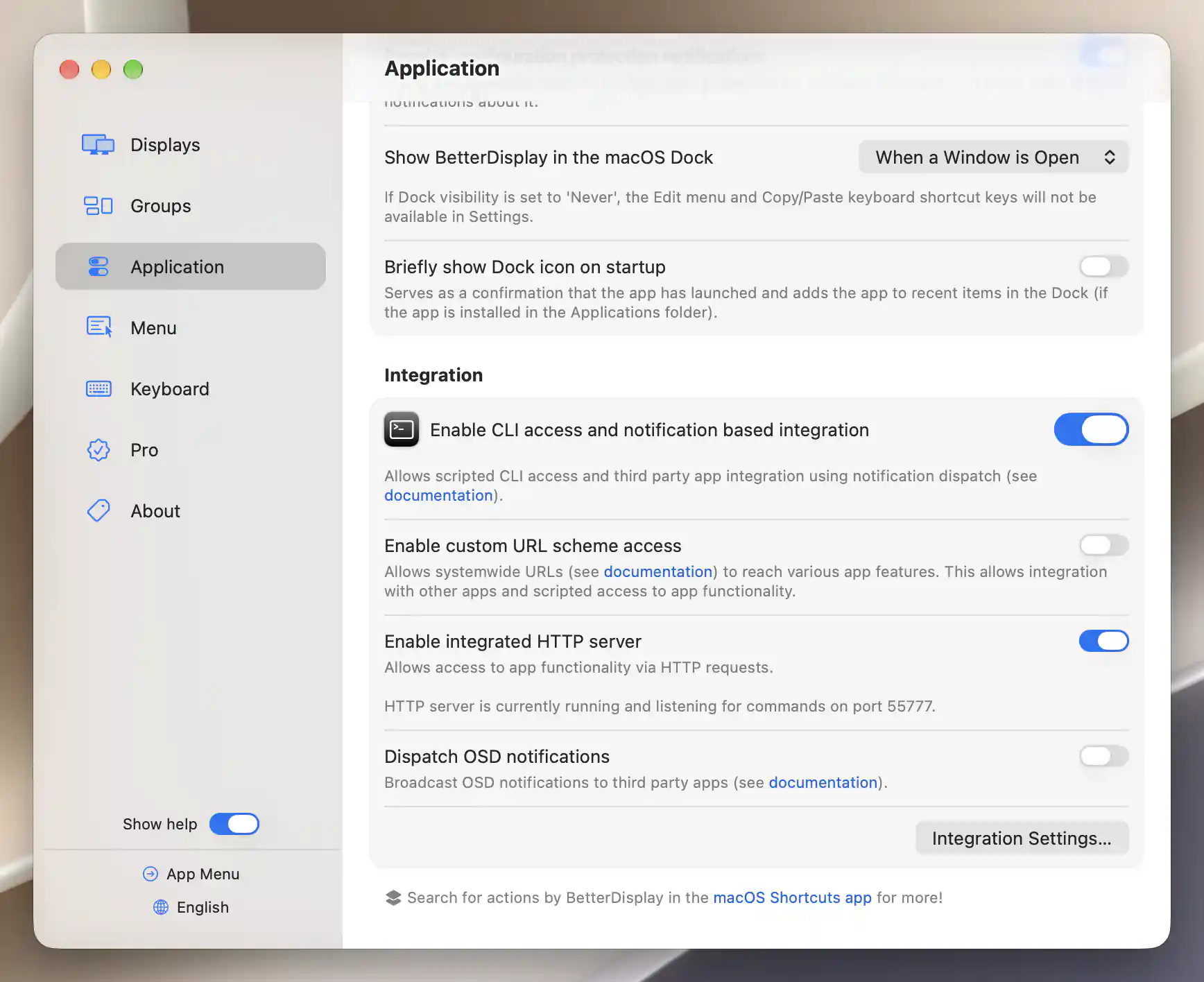Enable Dispatch OSD notifications switch
1204x982 pixels.
(x=1103, y=756)
